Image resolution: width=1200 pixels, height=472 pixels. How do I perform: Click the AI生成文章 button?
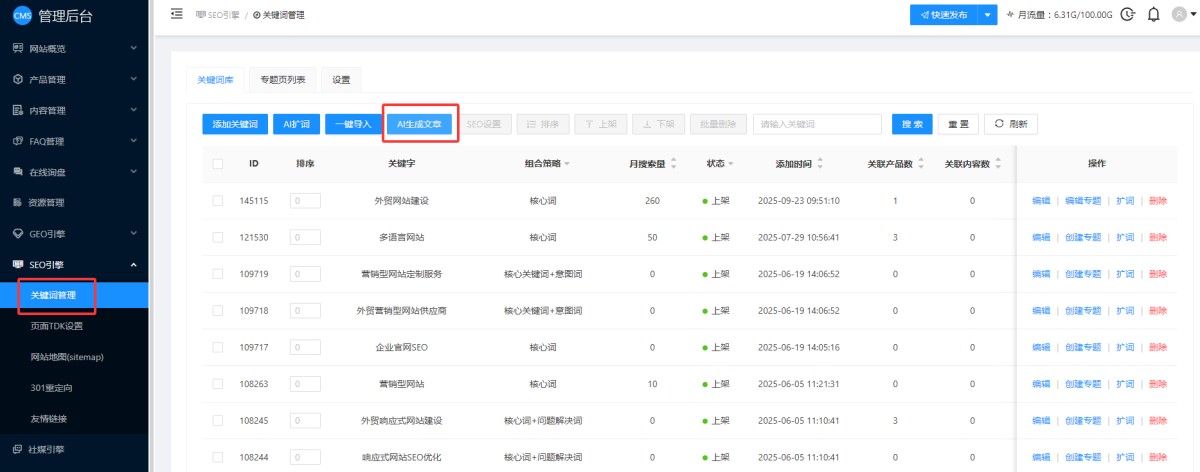pyautogui.click(x=420, y=124)
